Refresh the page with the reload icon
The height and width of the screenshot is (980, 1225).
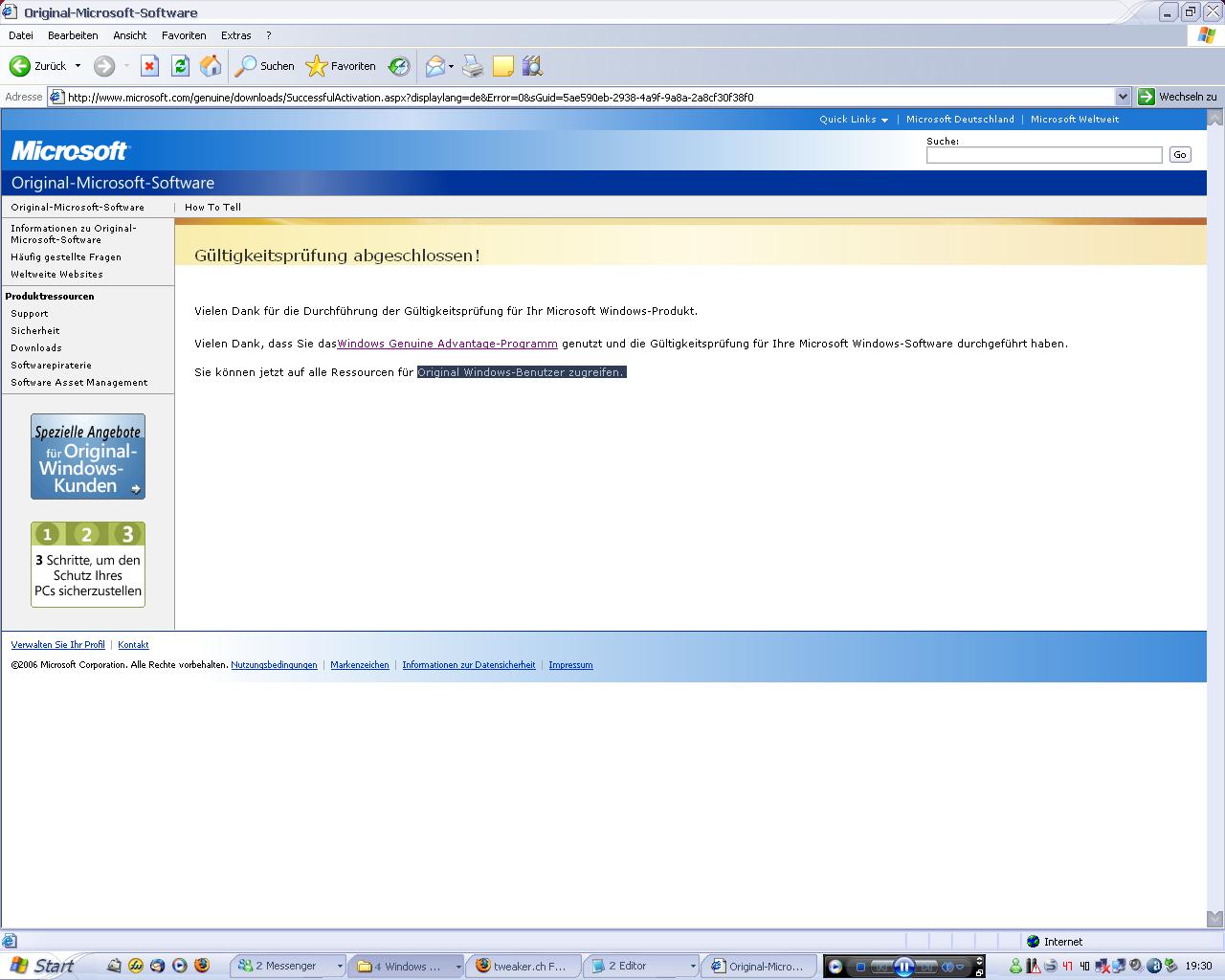point(180,66)
